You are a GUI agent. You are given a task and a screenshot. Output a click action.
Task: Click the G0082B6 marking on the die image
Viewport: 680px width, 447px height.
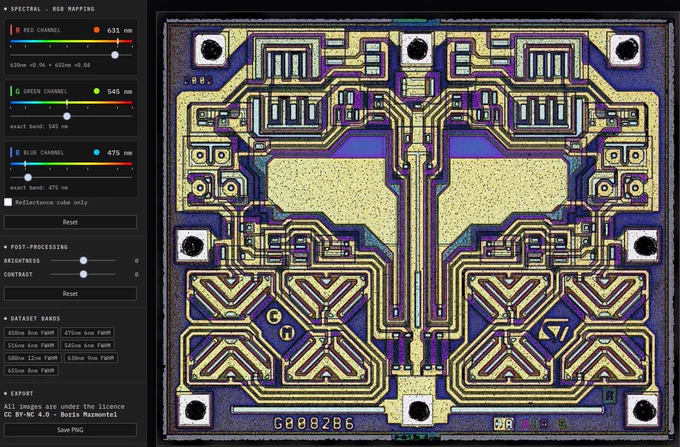click(314, 423)
